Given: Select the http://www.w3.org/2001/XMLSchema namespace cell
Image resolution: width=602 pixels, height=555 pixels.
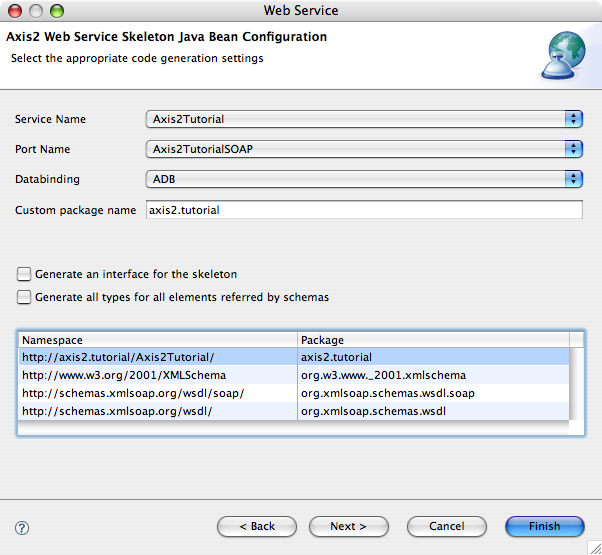Looking at the screenshot, I should point(158,375).
